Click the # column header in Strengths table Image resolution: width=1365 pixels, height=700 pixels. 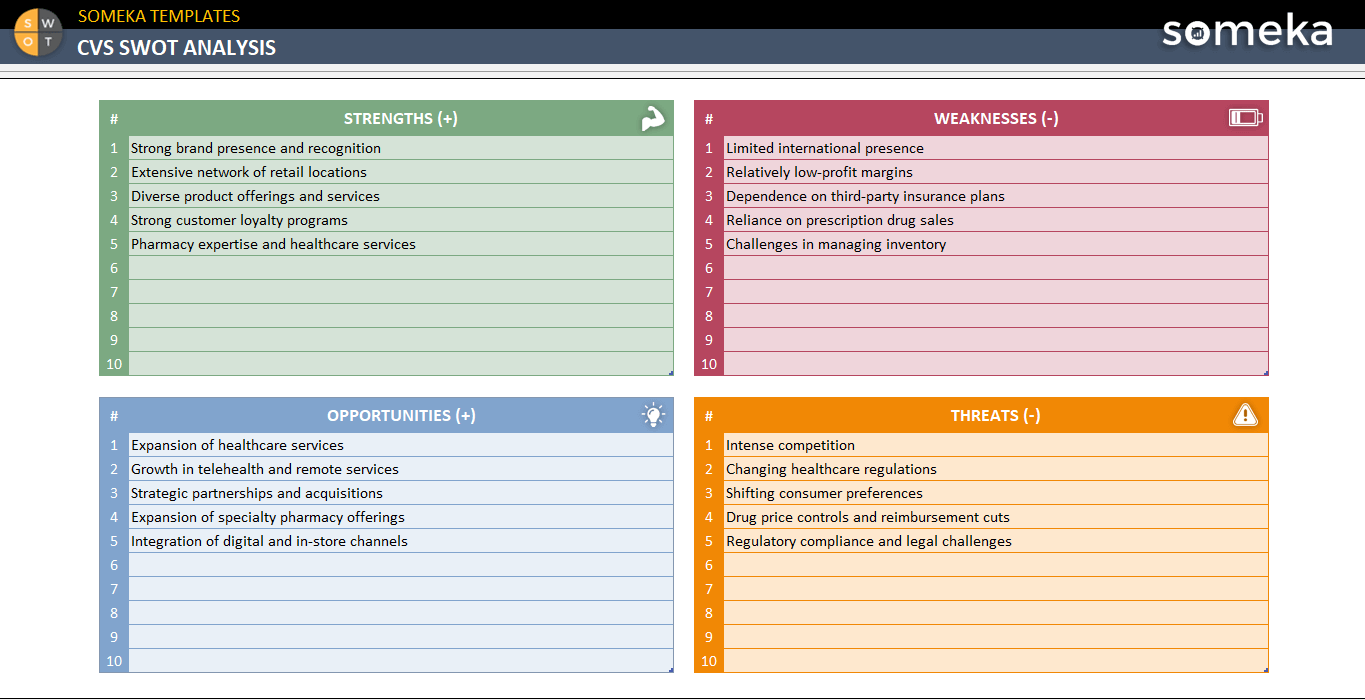pos(114,118)
